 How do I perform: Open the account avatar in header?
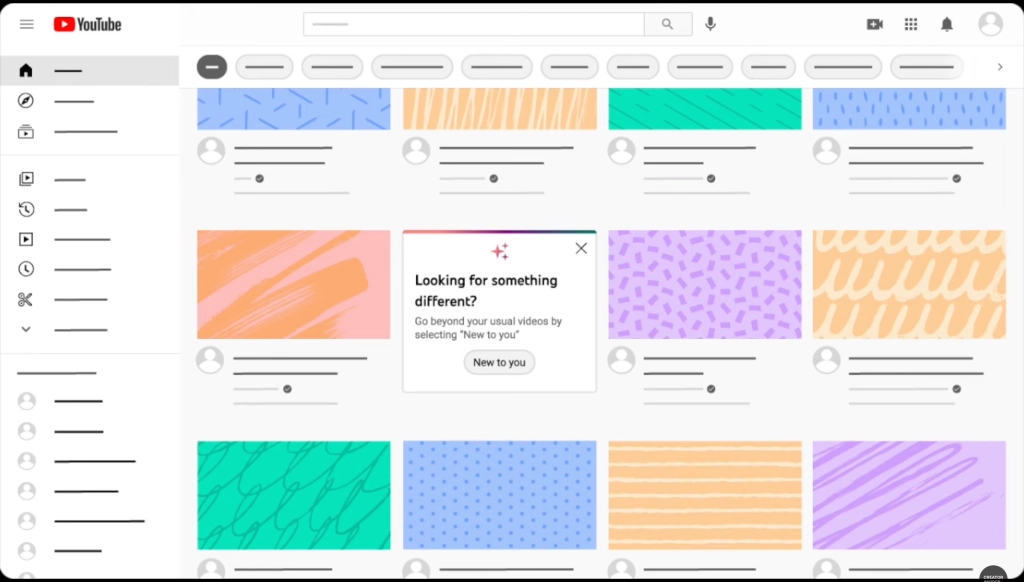tap(990, 24)
